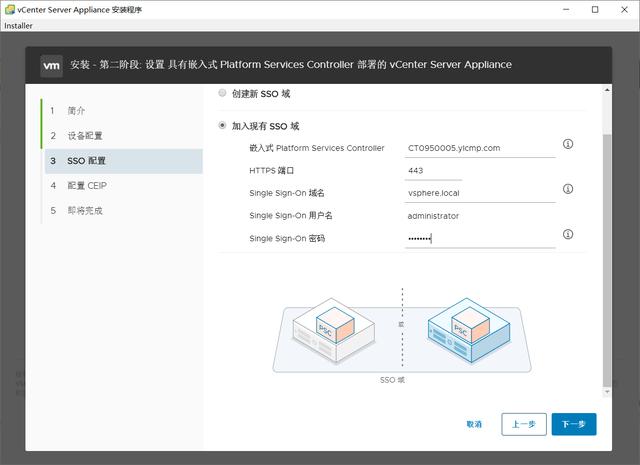The height and width of the screenshot is (465, 640).
Task: Click the right blue PSC server illustration
Action: tap(469, 331)
